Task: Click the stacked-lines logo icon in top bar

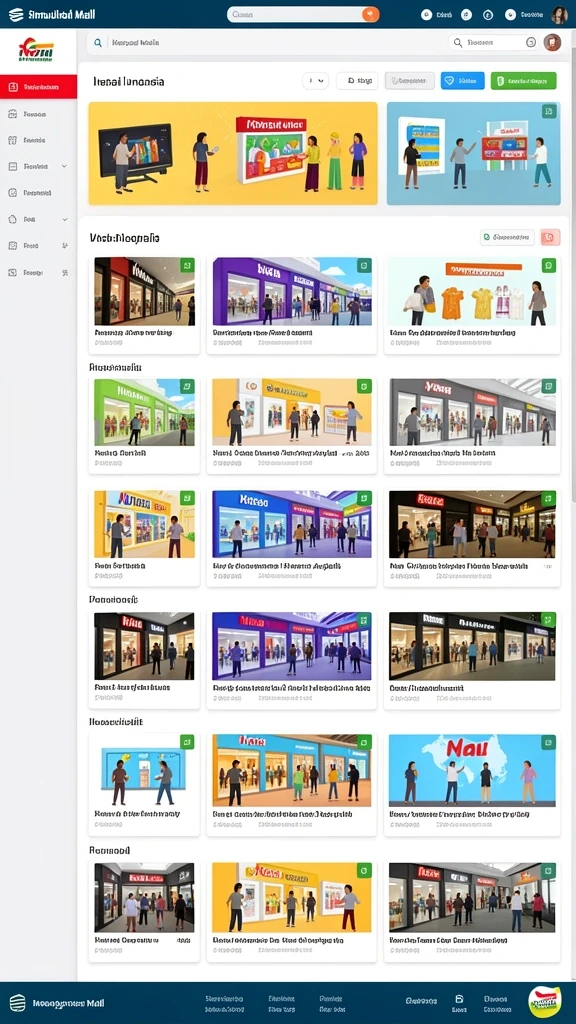Action: 16,14
